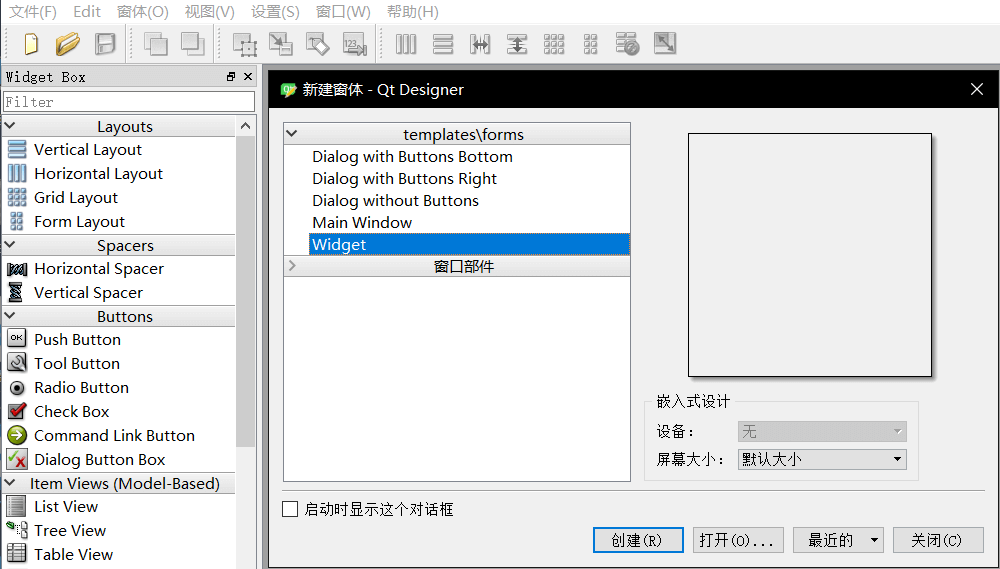This screenshot has height=569, width=1000.
Task: Click the 创建(R) button
Action: point(638,540)
